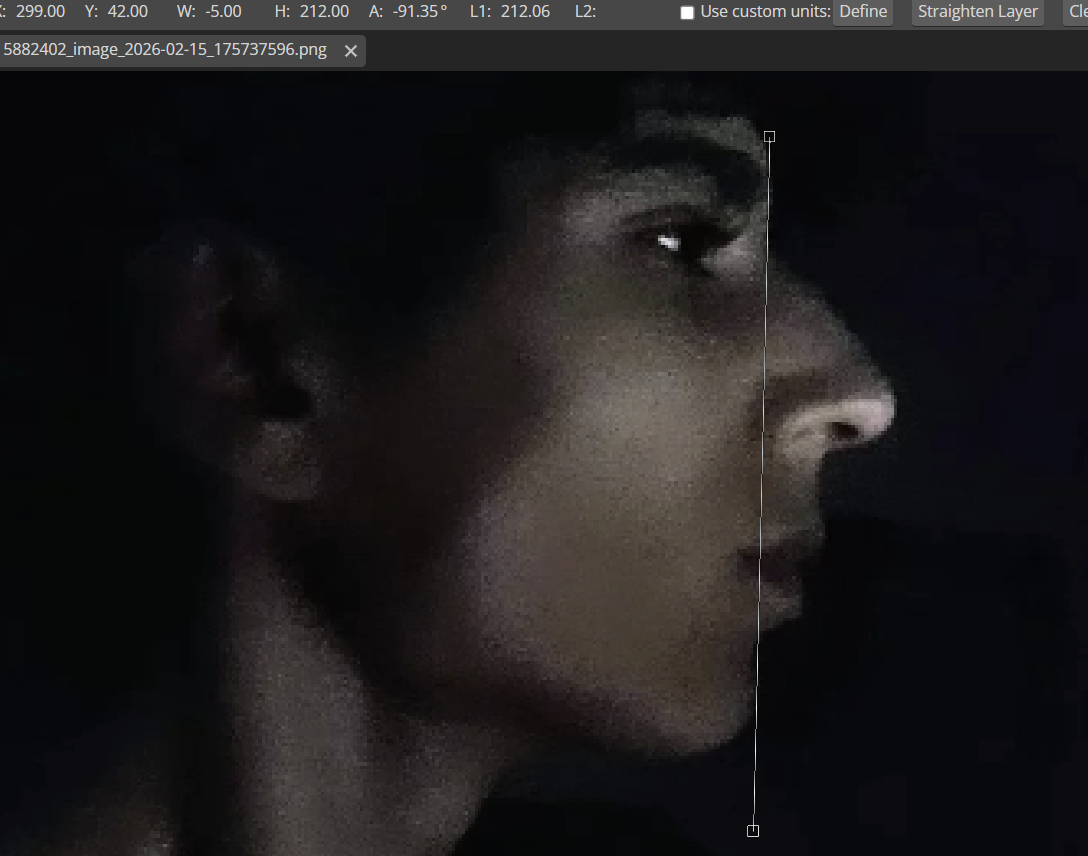Enable the Use custom units checkbox
This screenshot has width=1088, height=856.
coord(687,13)
